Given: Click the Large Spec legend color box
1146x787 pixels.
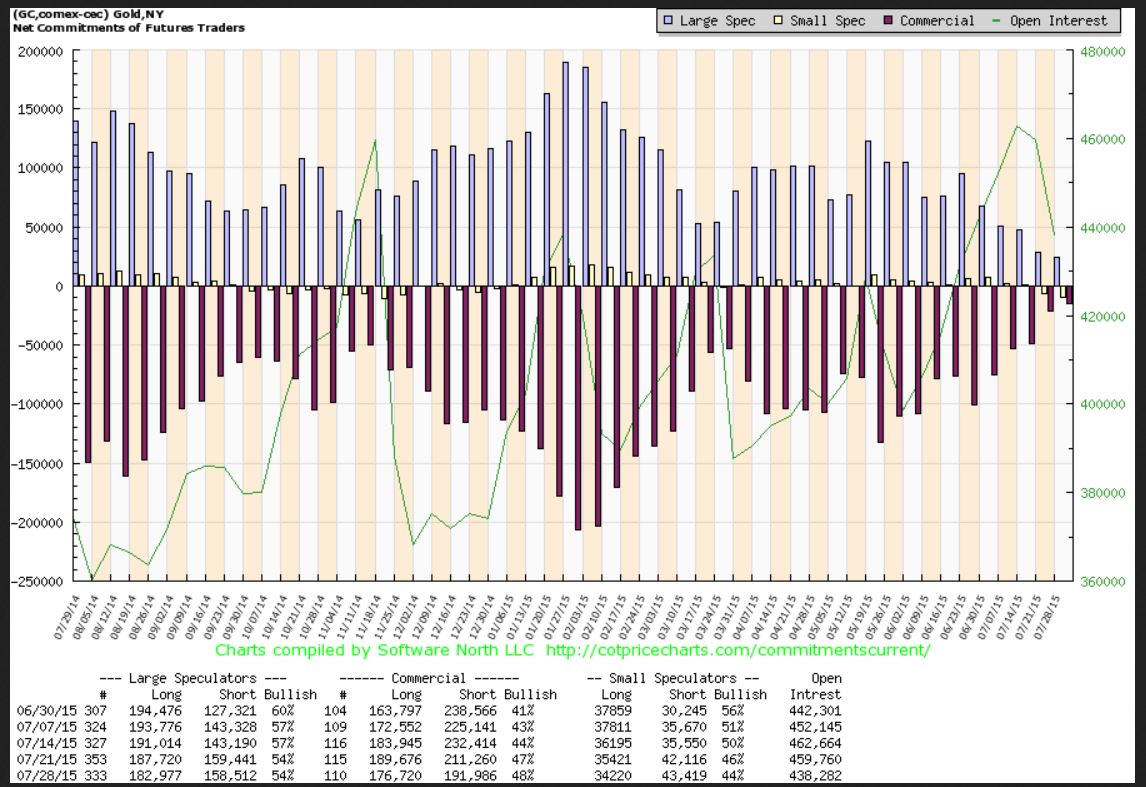Looking at the screenshot, I should tap(668, 21).
